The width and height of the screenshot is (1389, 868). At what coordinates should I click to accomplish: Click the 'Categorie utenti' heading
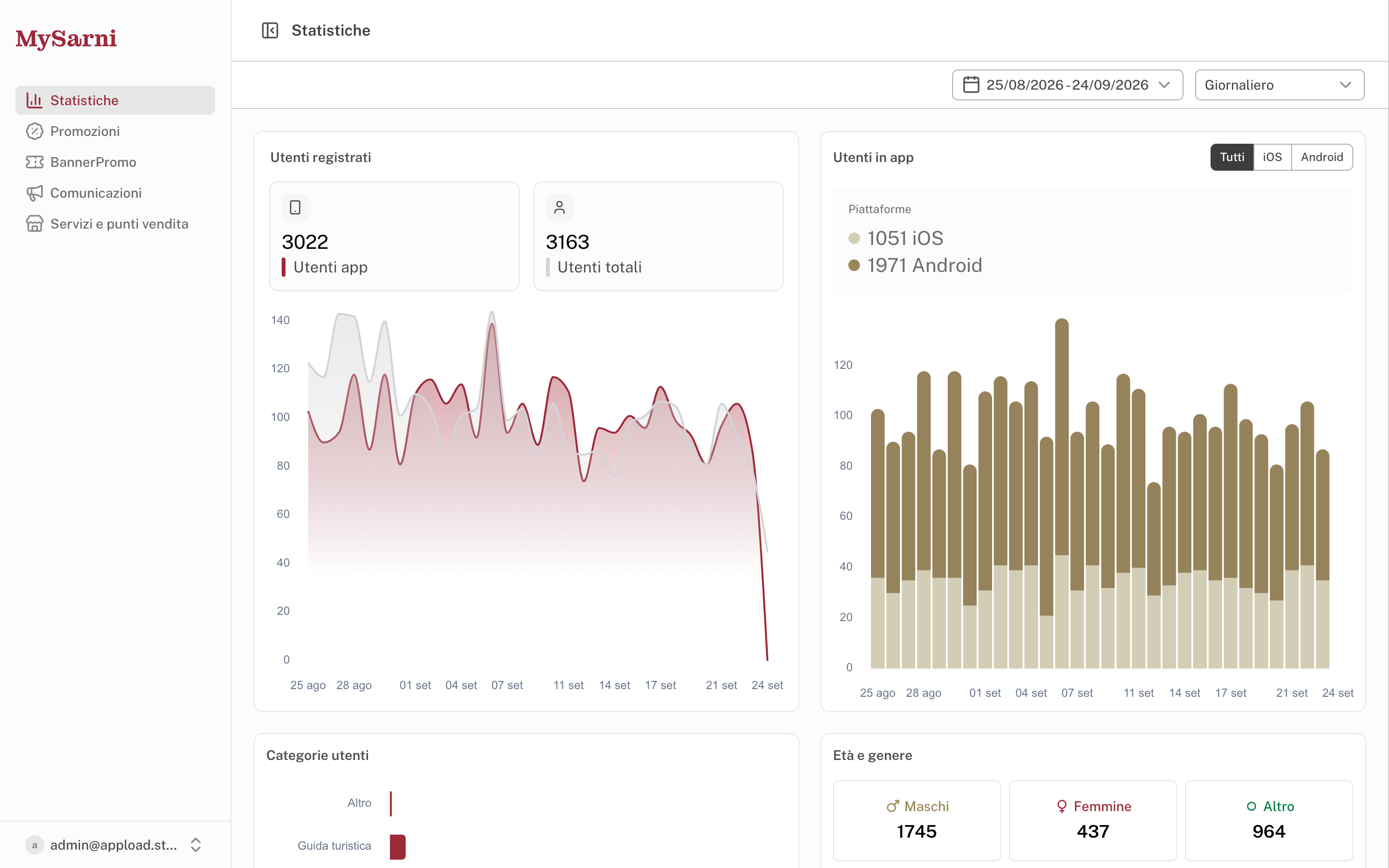317,756
